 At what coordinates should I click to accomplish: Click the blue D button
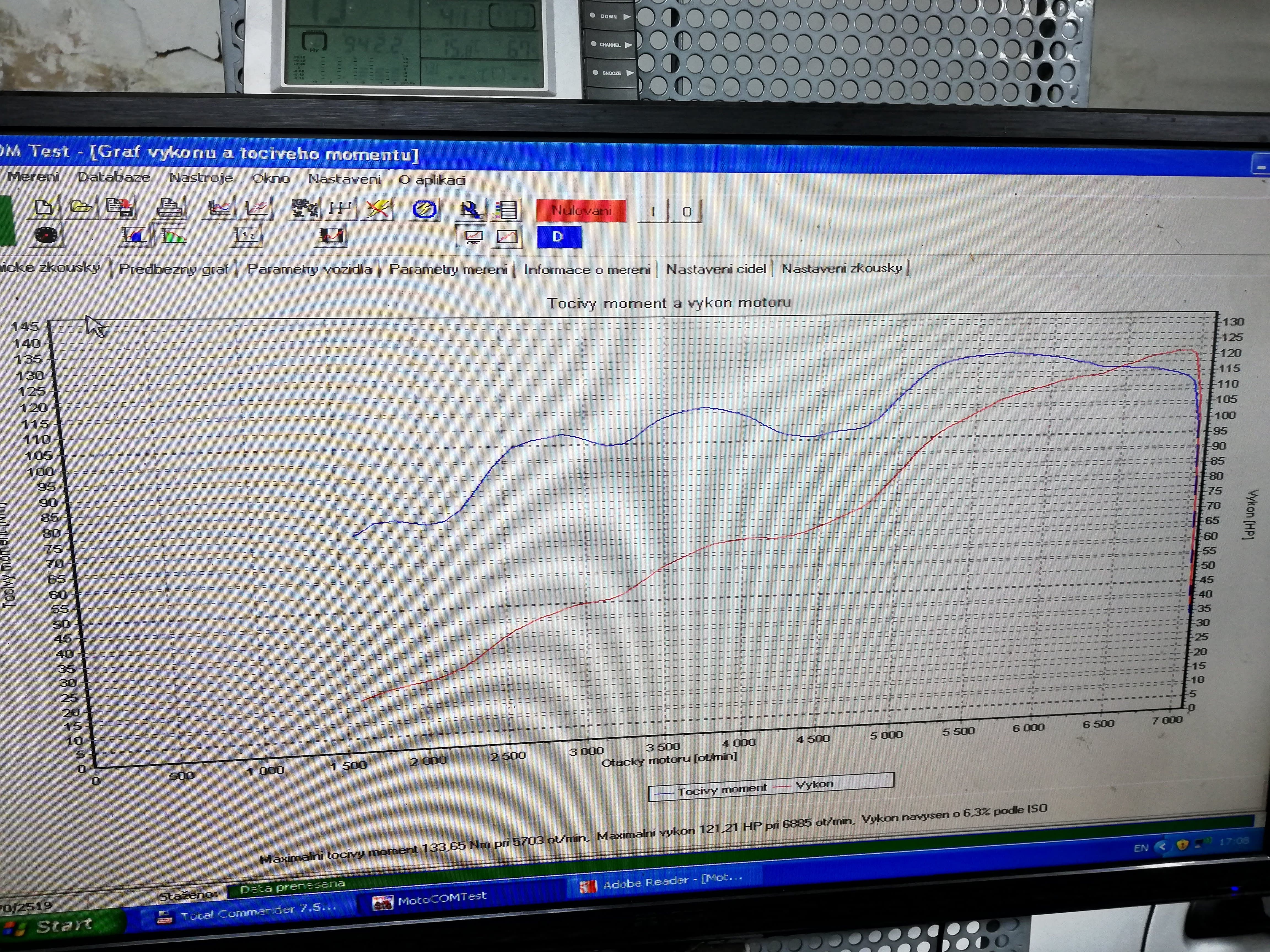(x=559, y=237)
